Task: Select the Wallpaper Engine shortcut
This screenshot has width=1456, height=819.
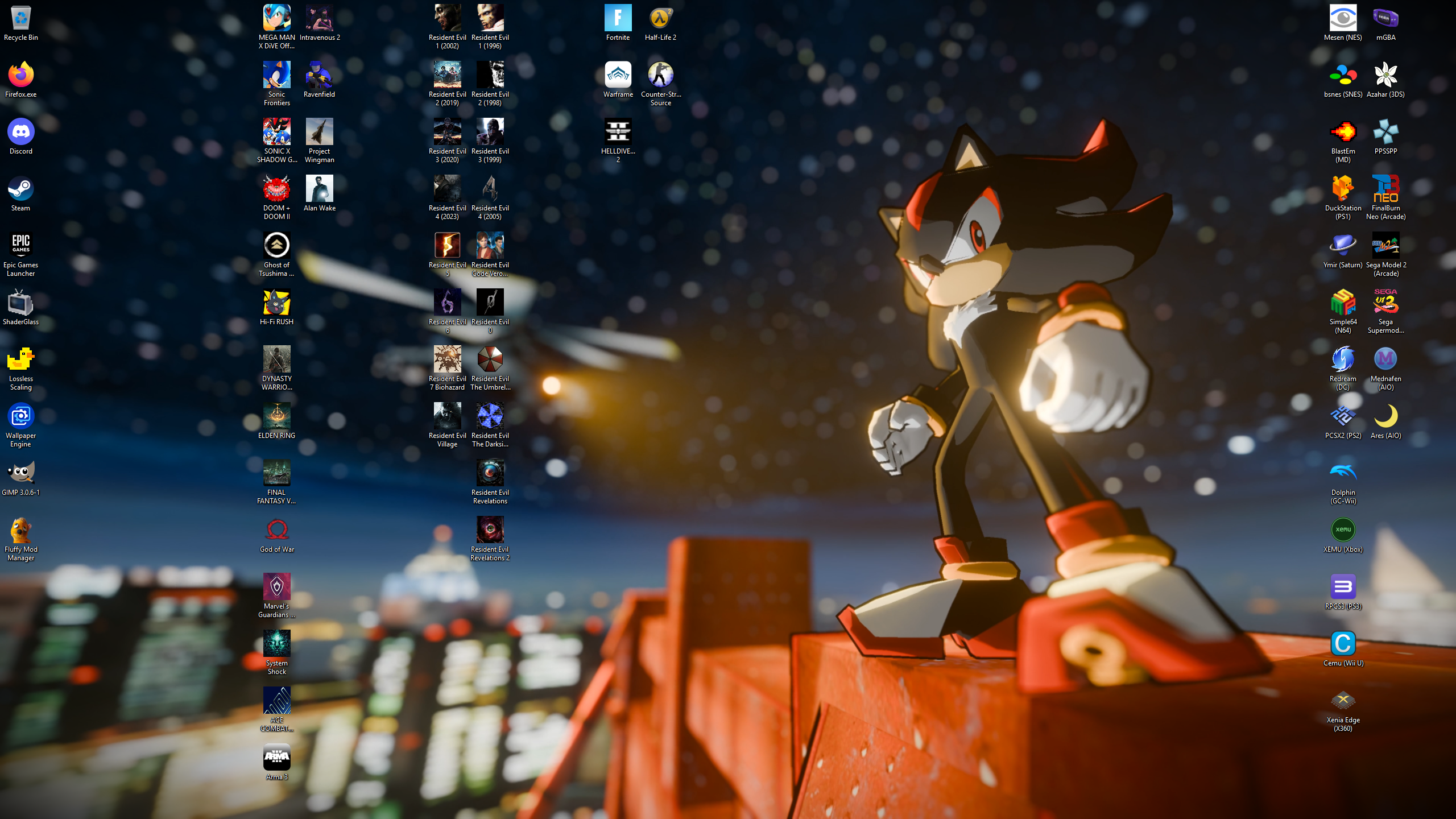Action: pyautogui.click(x=20, y=416)
